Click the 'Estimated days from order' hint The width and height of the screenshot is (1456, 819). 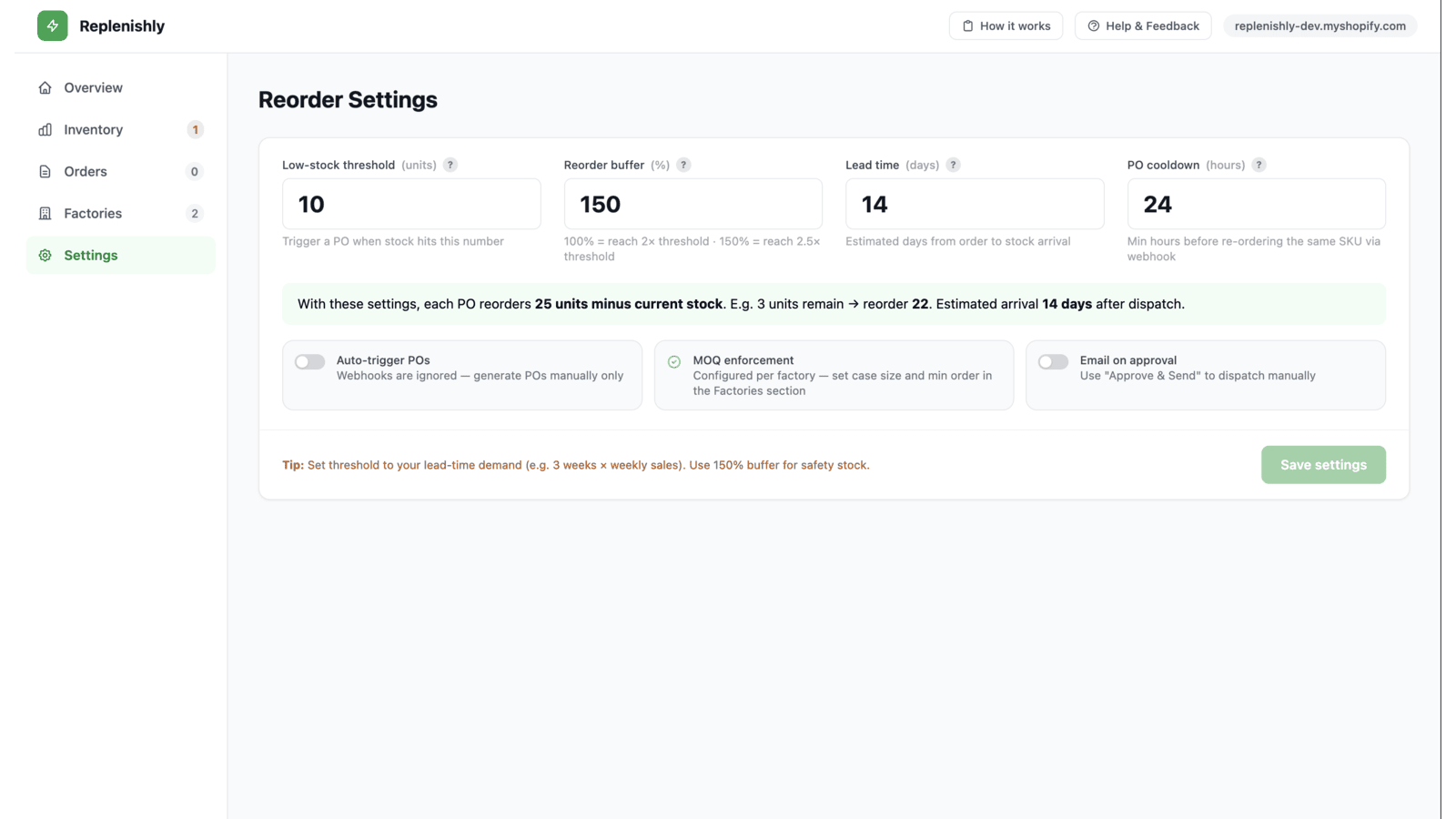point(958,241)
